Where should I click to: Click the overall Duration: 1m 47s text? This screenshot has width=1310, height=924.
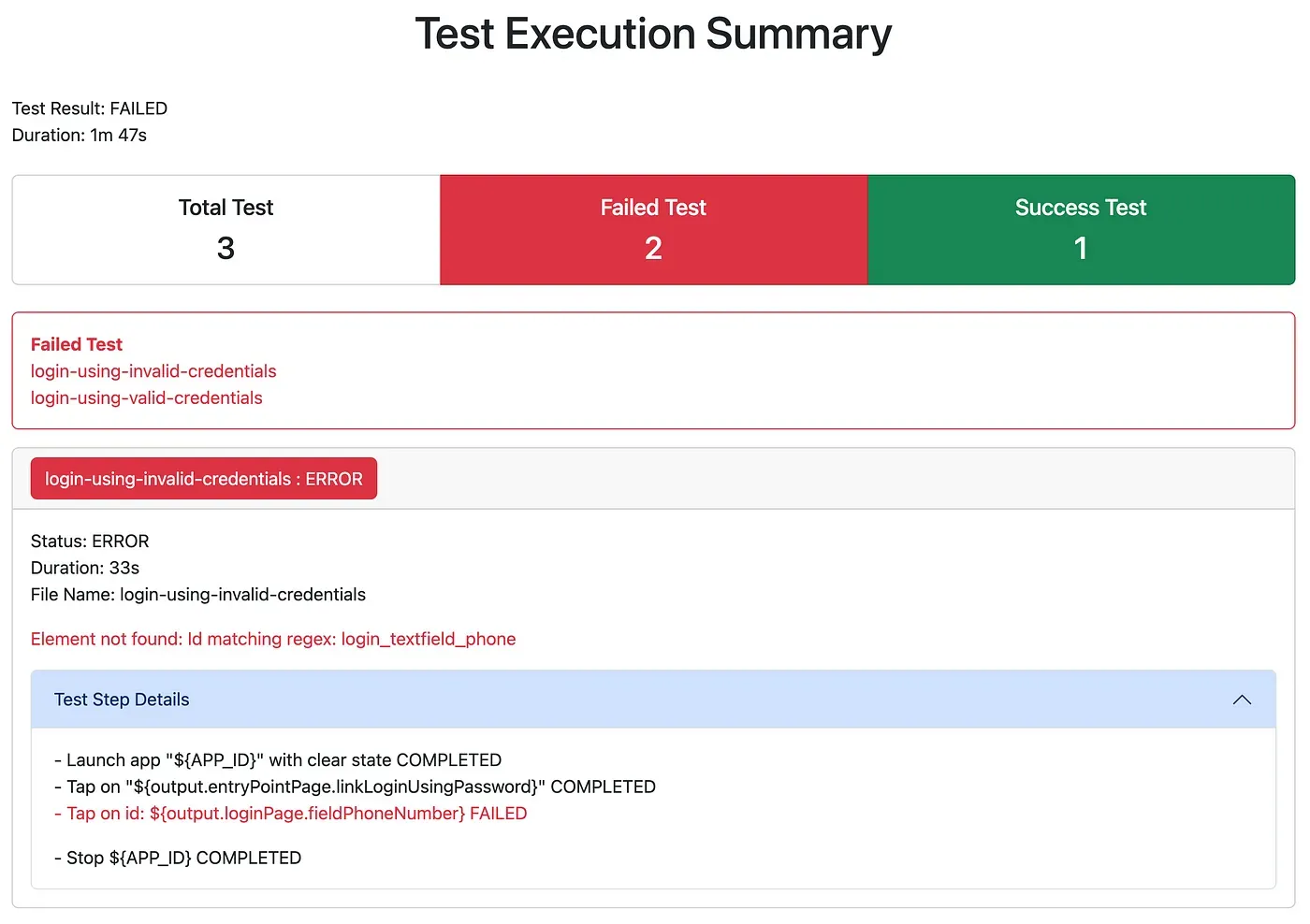[x=80, y=136]
